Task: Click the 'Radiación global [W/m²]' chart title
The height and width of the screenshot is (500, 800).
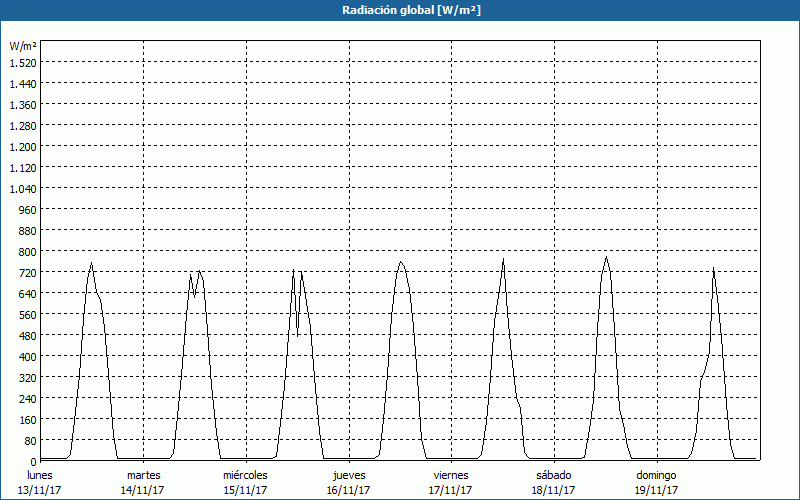Action: click(399, 10)
